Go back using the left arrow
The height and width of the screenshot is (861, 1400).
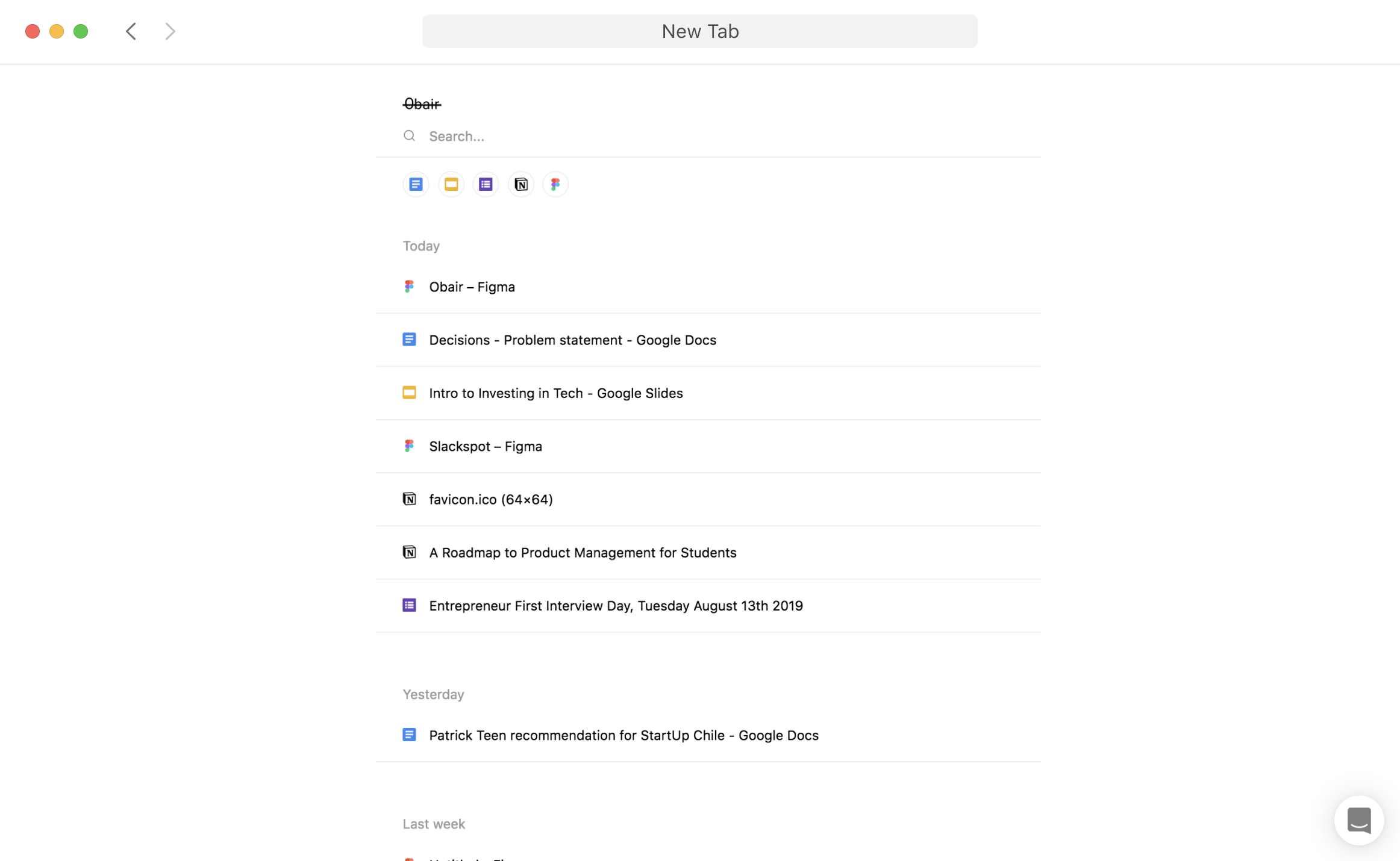click(x=131, y=31)
